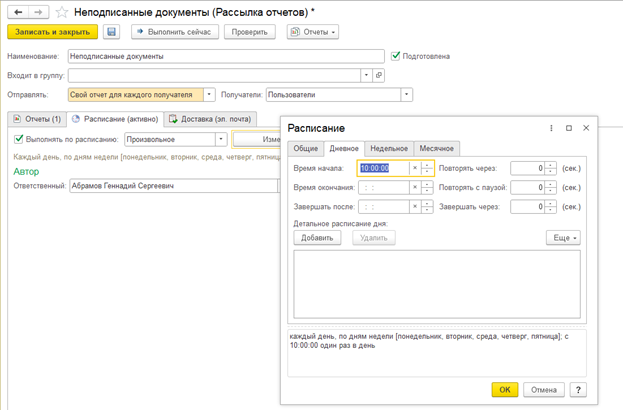
Task: Click the Наименование input field
Action: [226, 56]
